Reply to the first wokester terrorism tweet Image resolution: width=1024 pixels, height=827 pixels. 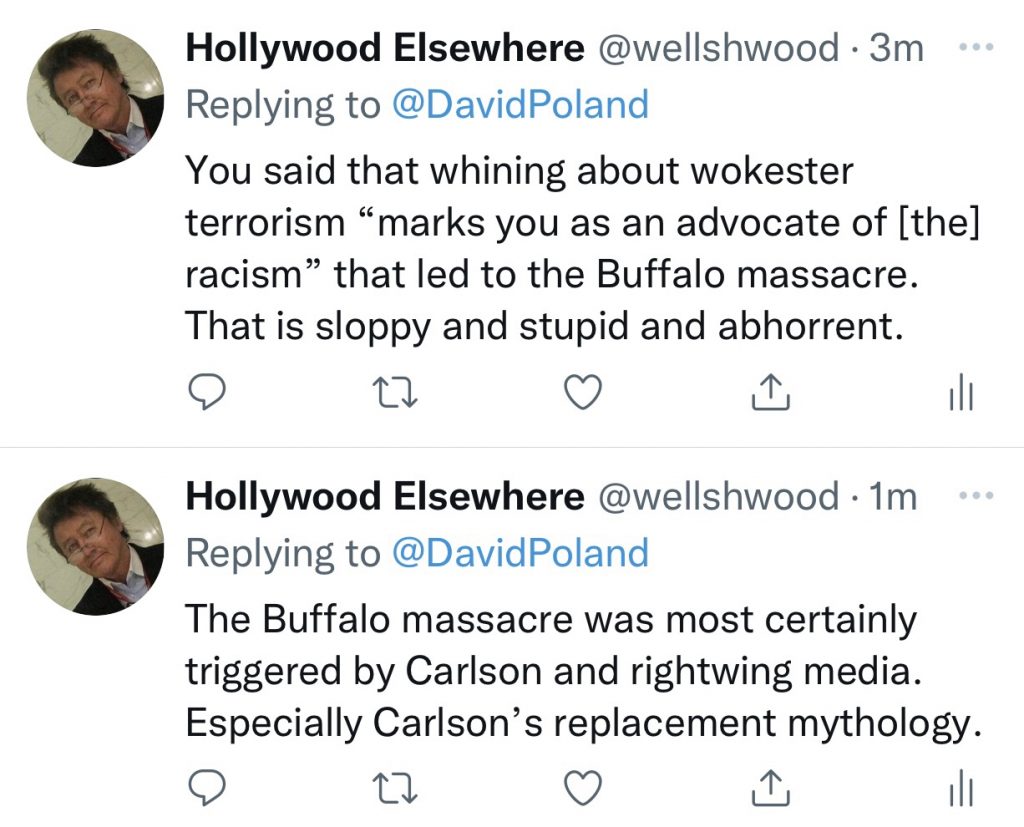click(207, 393)
